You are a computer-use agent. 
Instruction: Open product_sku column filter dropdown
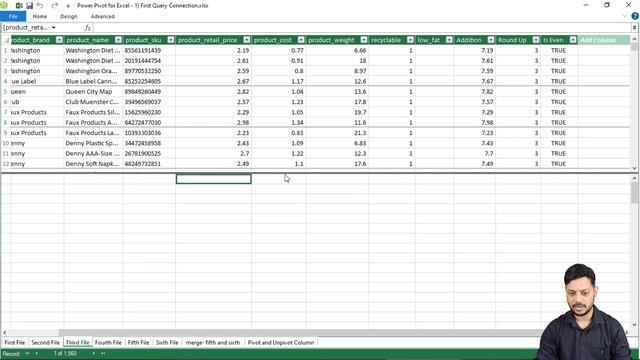pos(171,40)
